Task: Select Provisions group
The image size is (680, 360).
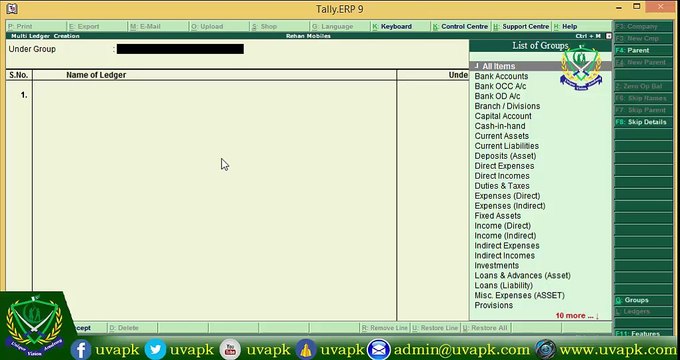Action: (494, 306)
